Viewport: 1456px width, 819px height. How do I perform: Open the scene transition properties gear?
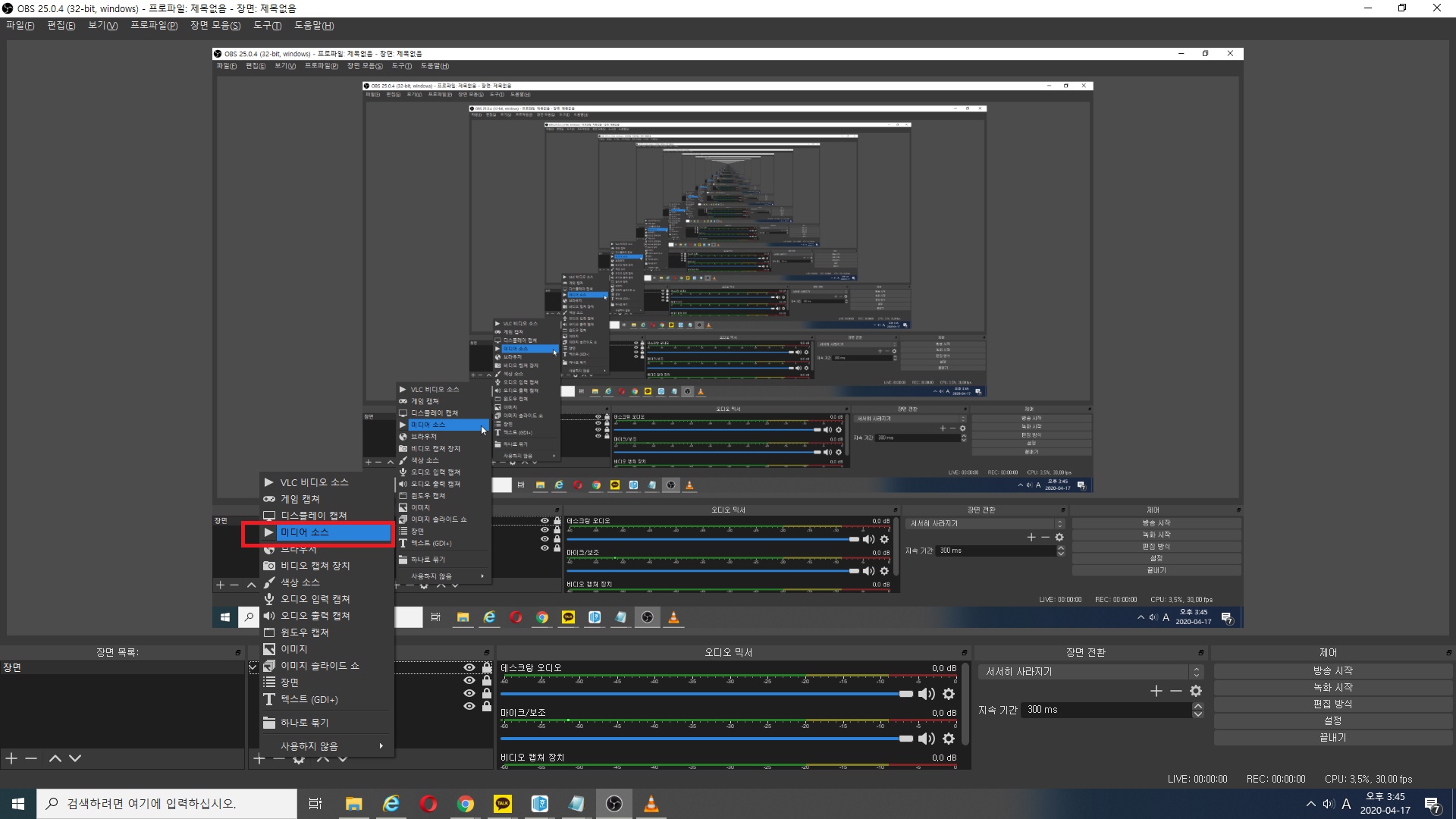(1196, 691)
